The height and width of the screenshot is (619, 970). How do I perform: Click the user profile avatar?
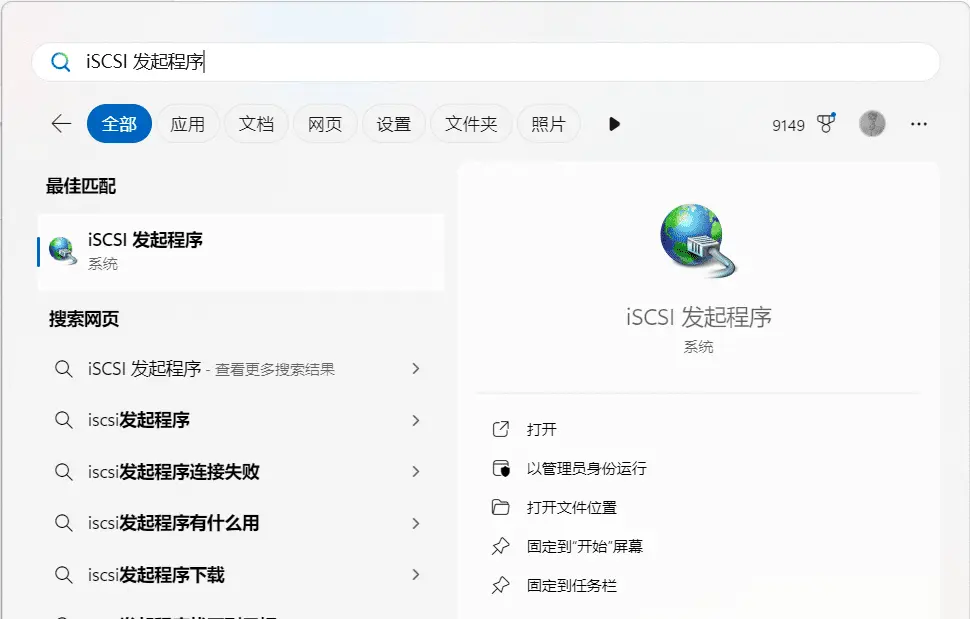872,124
